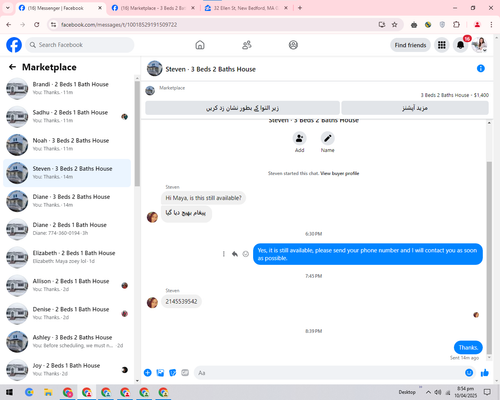Image resolution: width=500 pixels, height=400 pixels.
Task: Open the 3 Beds 2 Baths House $1,400 listing
Action: pyautogui.click(x=455, y=95)
